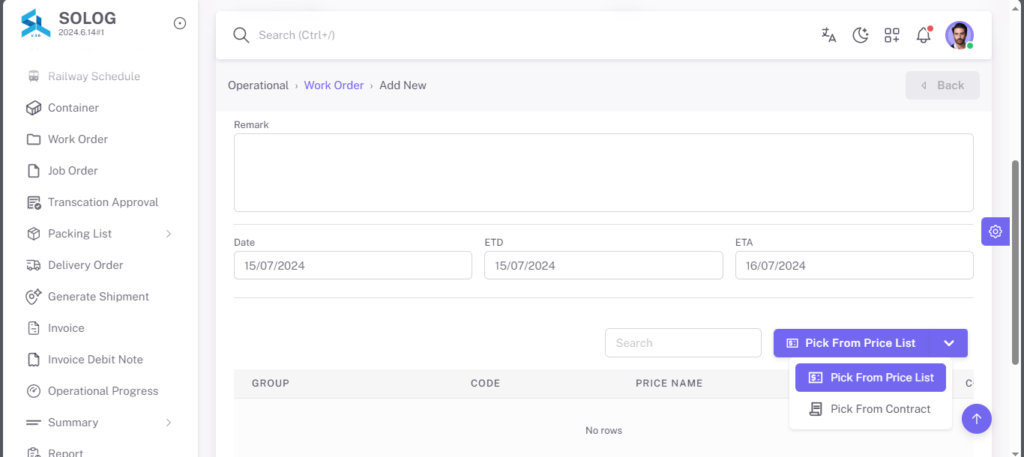Screen dimensions: 1024x457
Task: Select Pick From Contract option
Action: coord(870,409)
